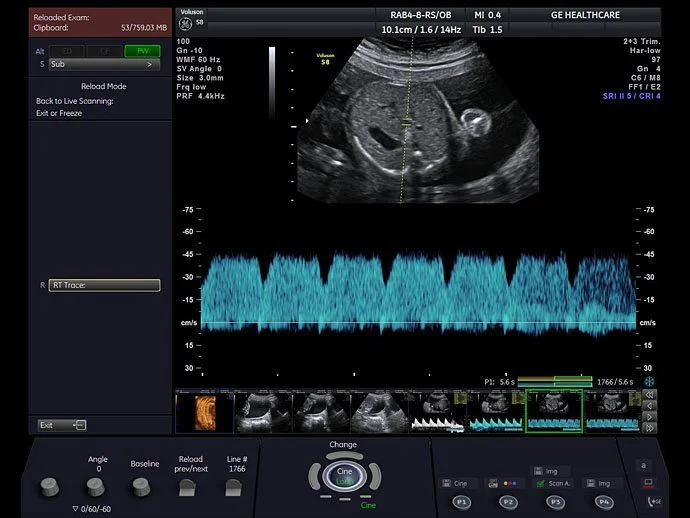Go to next clipboard image arrow
Viewport: 690px width, 518px height.
click(x=650, y=416)
